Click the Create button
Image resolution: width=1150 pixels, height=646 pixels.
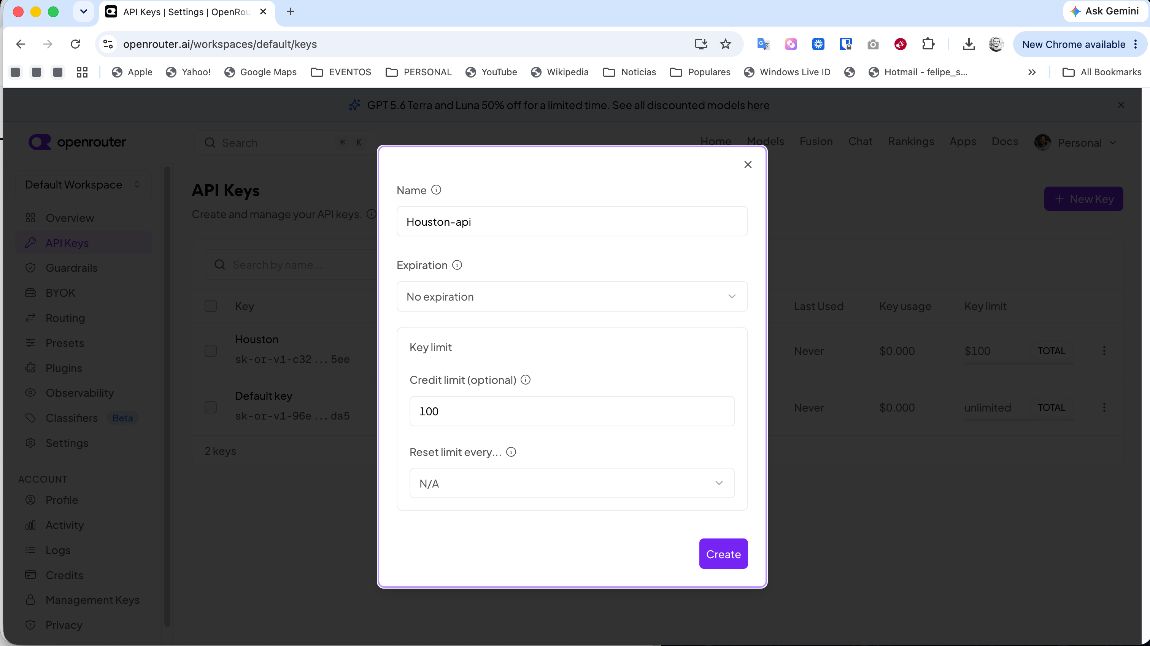(x=723, y=554)
